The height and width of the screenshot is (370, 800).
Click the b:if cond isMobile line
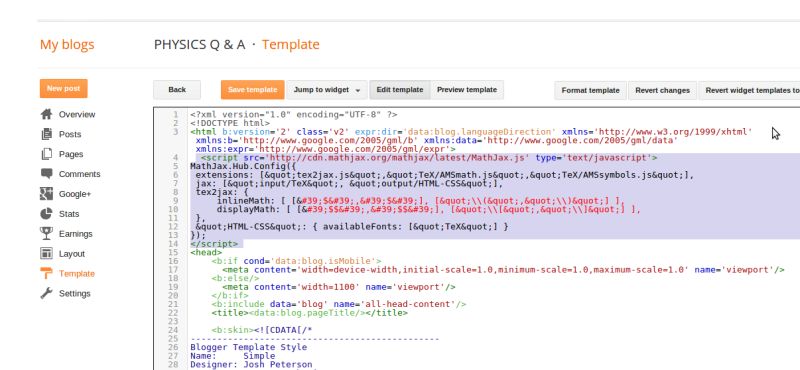coord(296,261)
